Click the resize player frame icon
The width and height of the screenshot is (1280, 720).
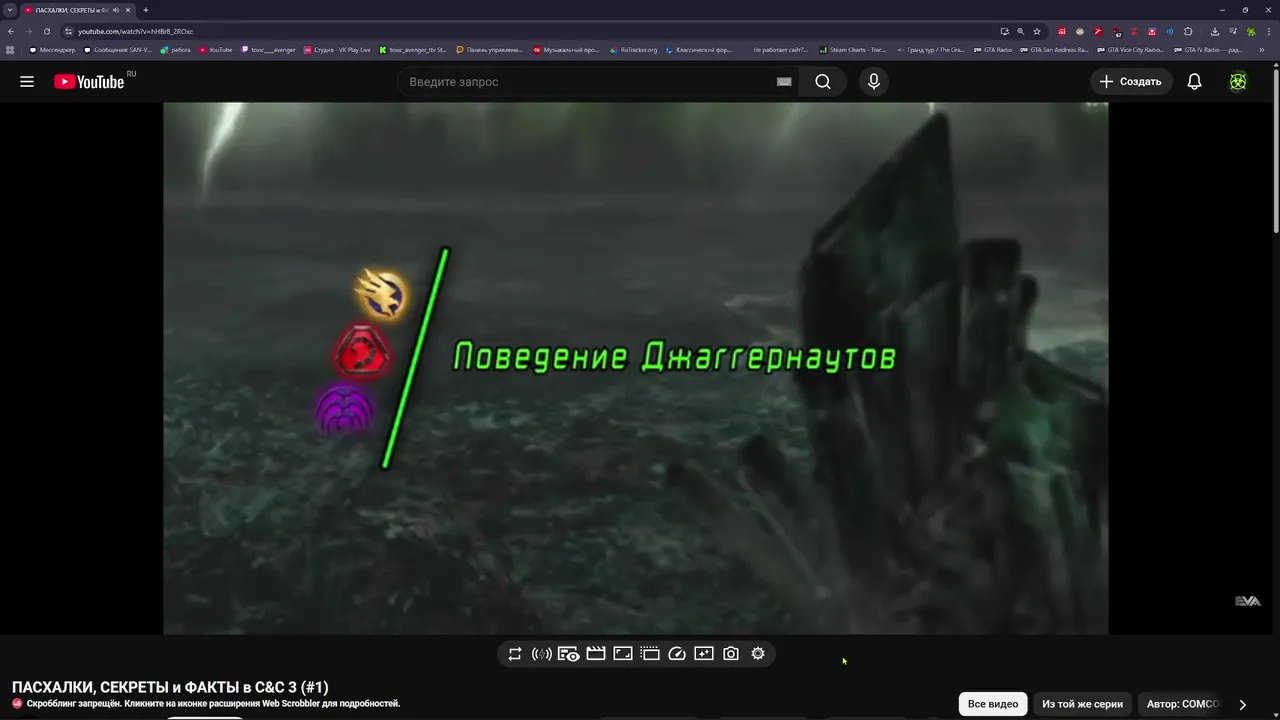[623, 654]
